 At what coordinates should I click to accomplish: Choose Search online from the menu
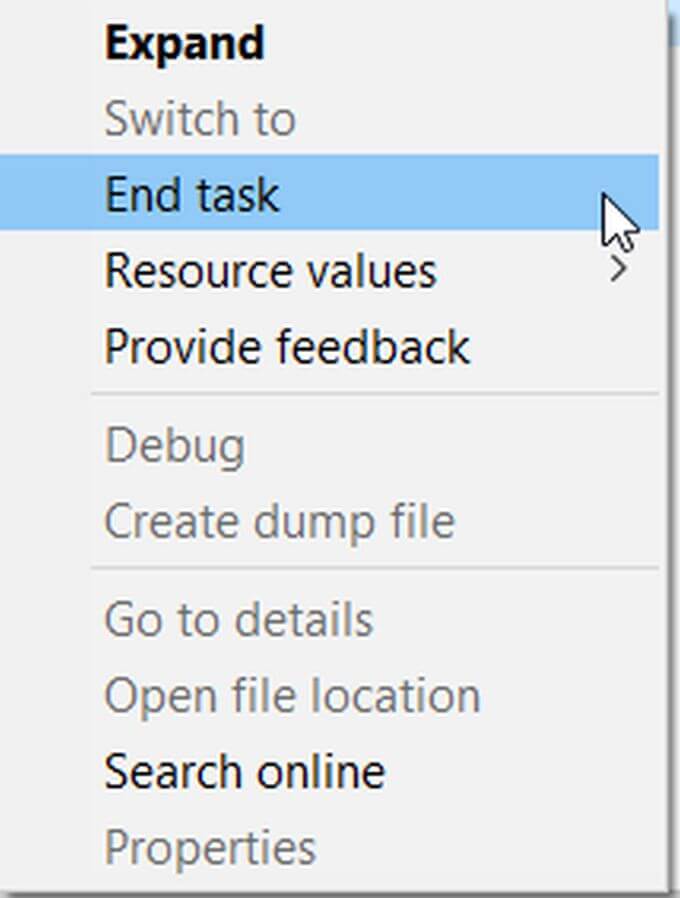(245, 772)
